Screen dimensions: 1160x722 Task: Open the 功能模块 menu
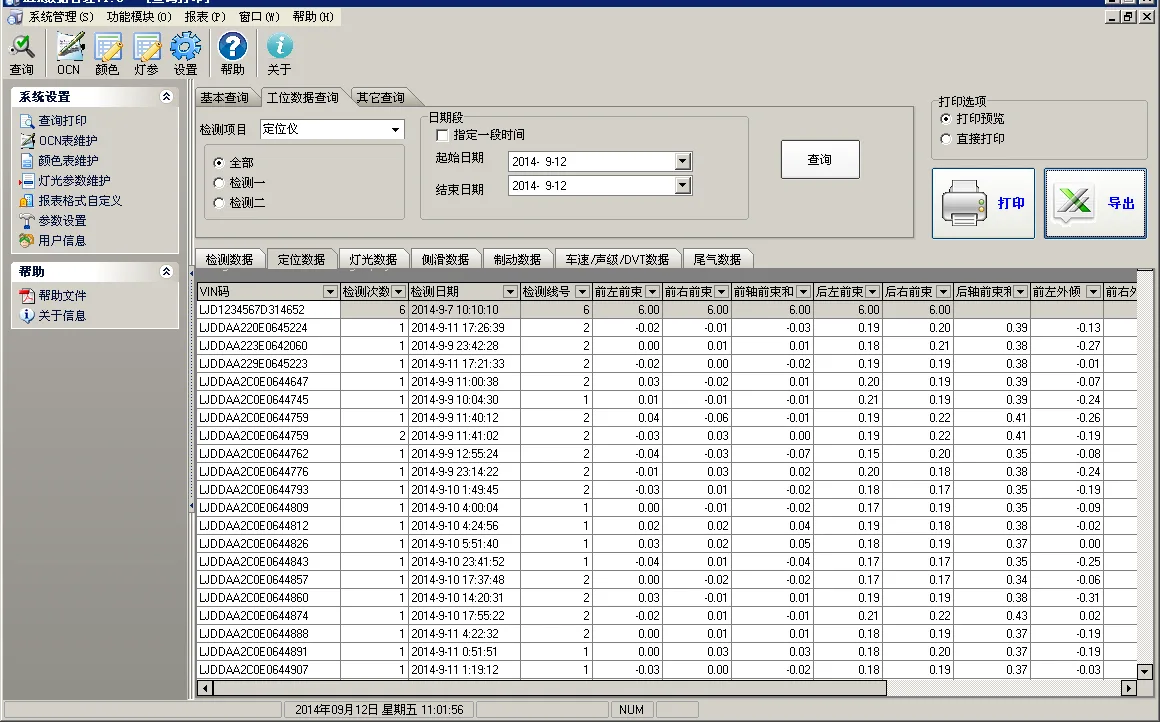click(x=139, y=16)
